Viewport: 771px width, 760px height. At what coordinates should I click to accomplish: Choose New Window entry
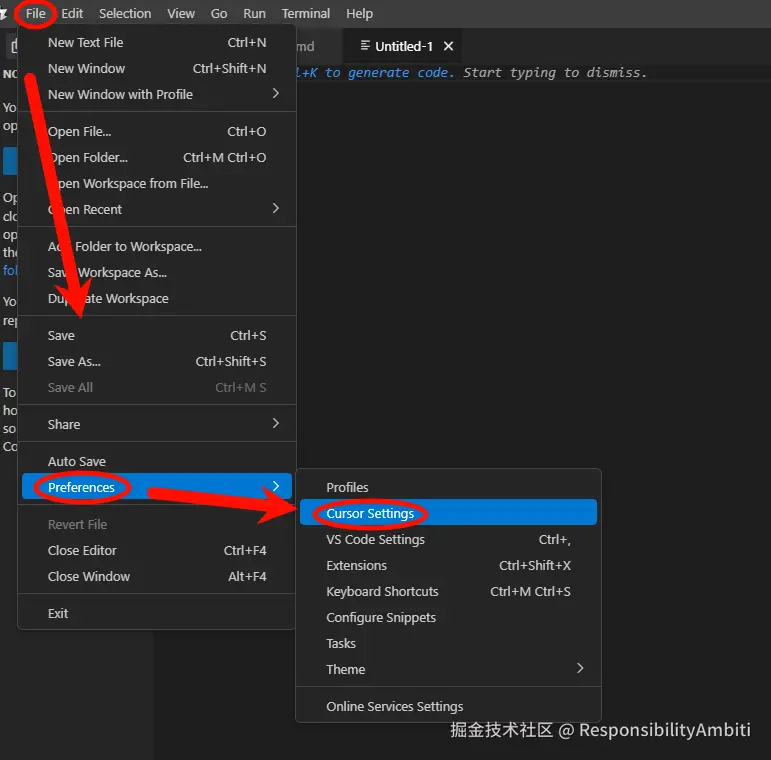157,68
